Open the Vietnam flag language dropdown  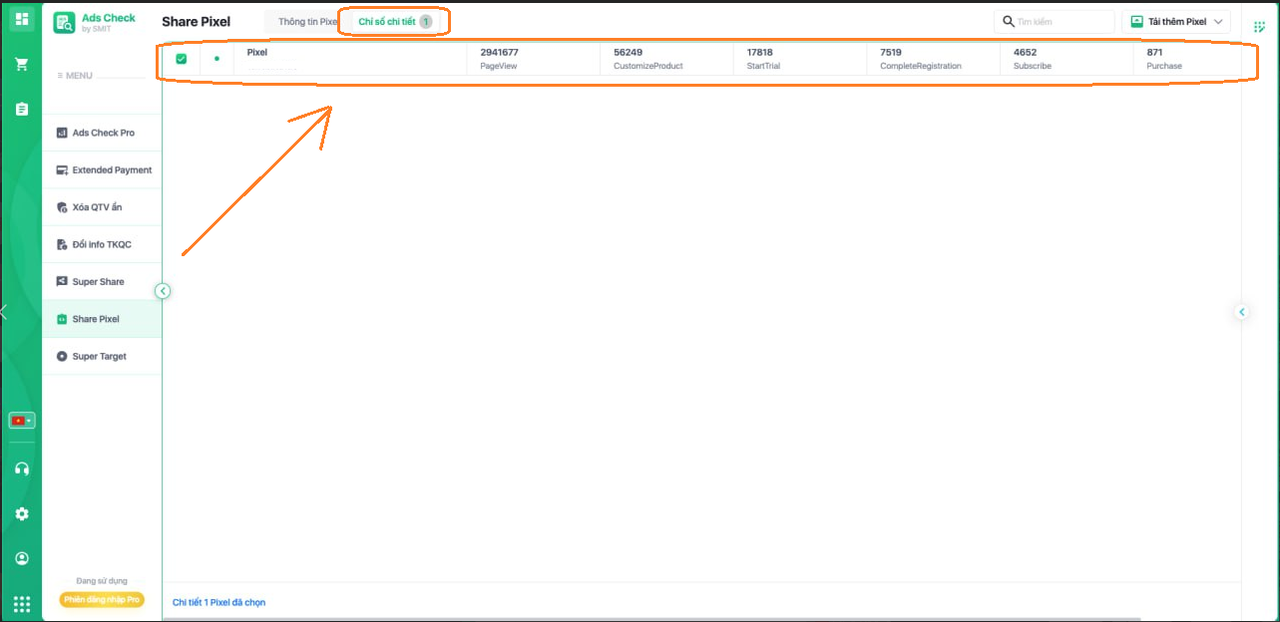click(x=22, y=421)
